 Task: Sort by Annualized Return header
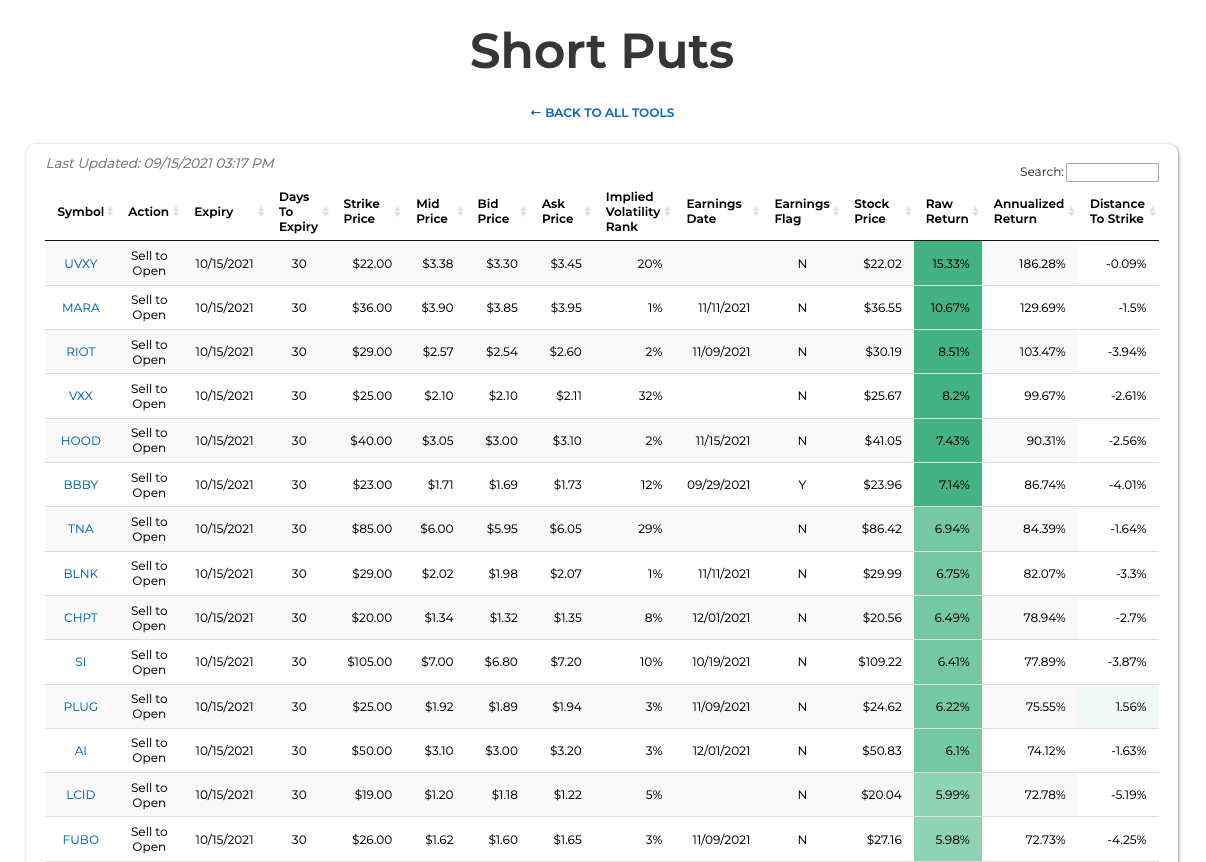[x=1028, y=212]
